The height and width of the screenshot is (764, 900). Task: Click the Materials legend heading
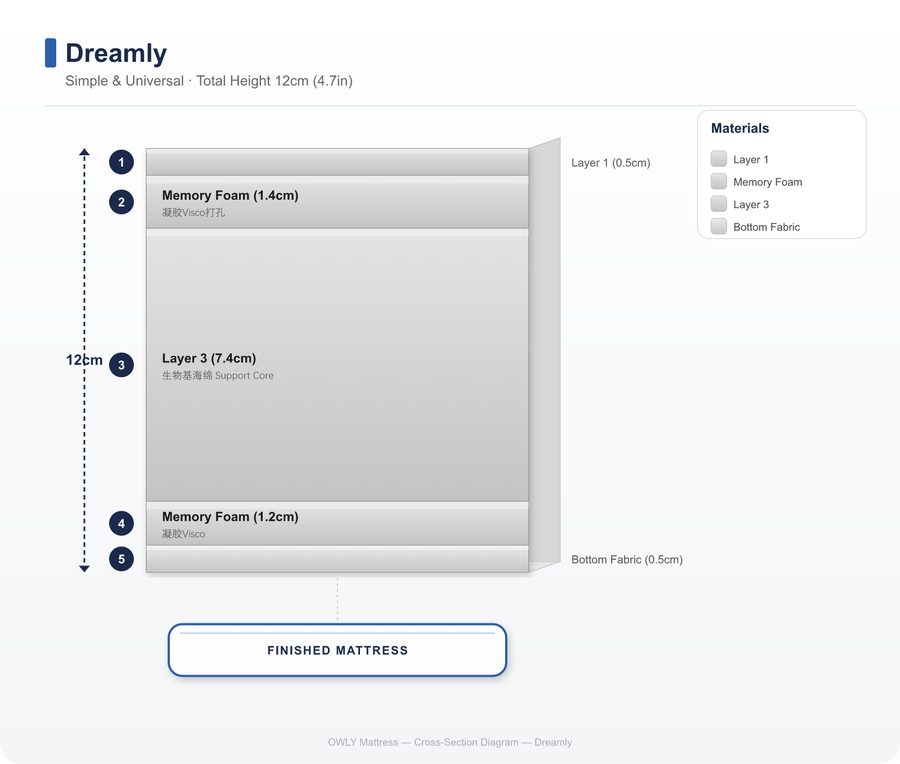740,128
